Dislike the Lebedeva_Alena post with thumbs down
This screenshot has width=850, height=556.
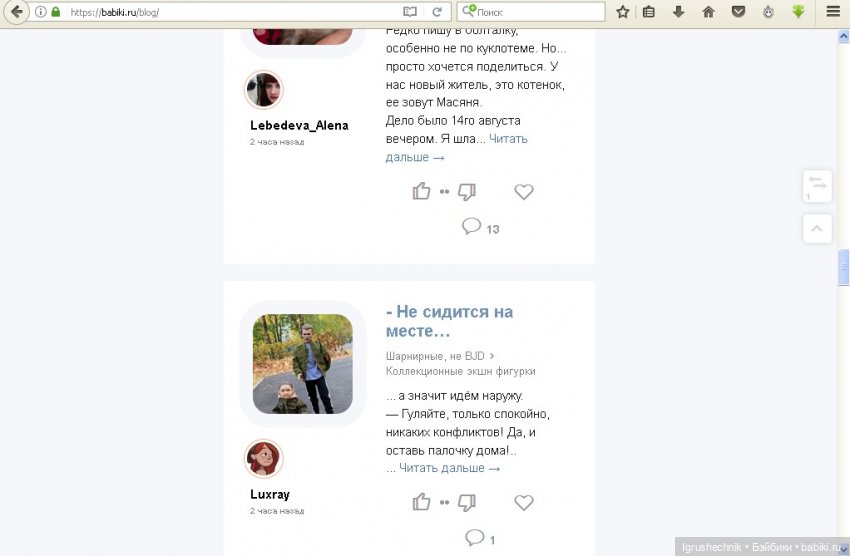[x=467, y=191]
